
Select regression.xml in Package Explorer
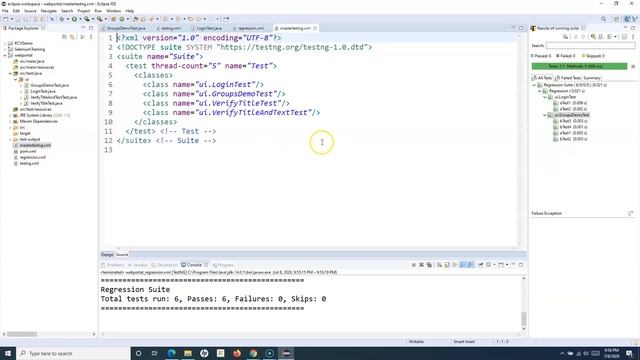click(33, 158)
